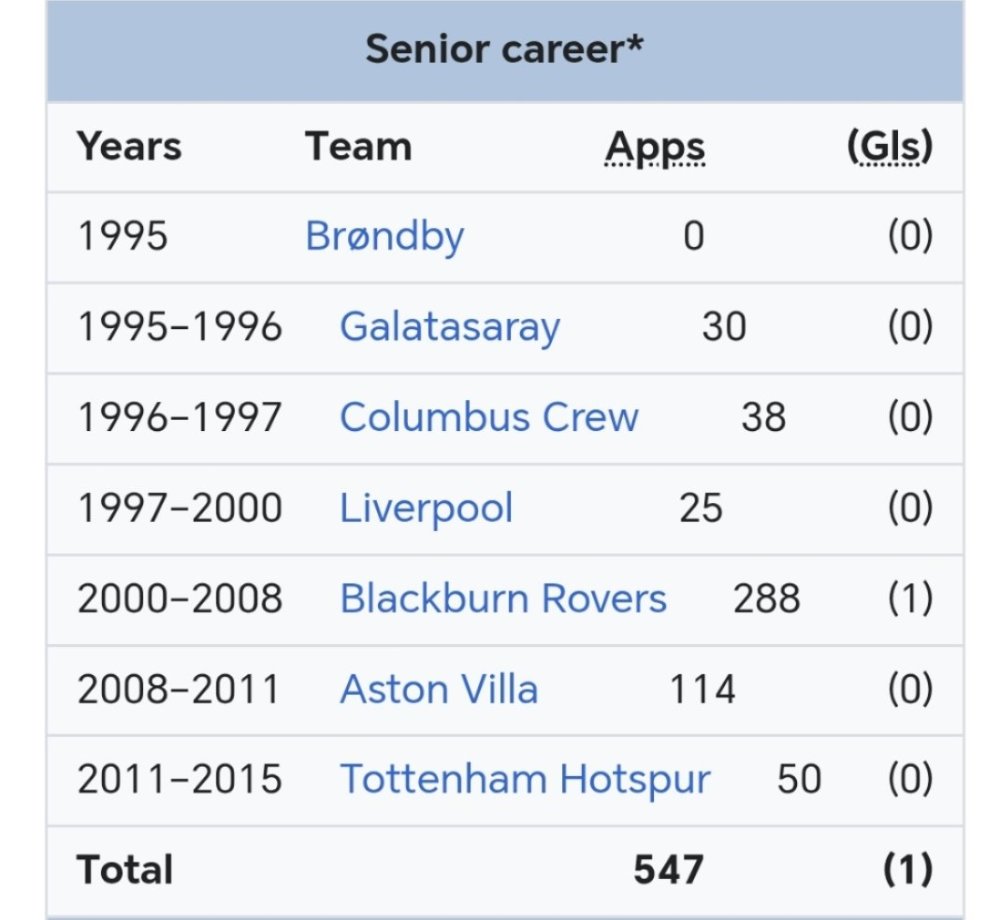Click the Apps abbreviation header

(x=655, y=148)
